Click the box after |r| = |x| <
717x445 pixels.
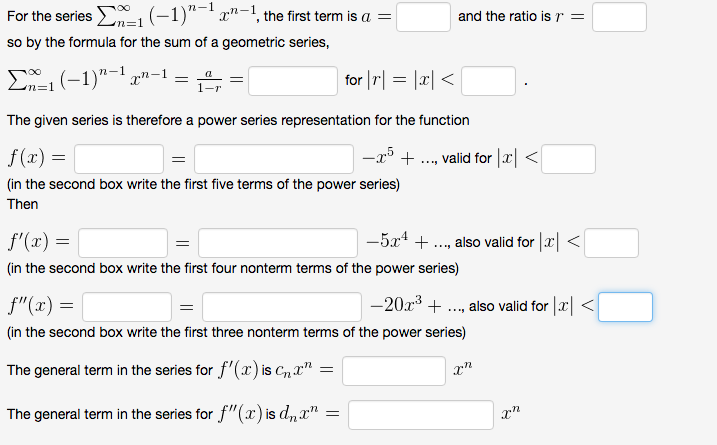tap(488, 81)
